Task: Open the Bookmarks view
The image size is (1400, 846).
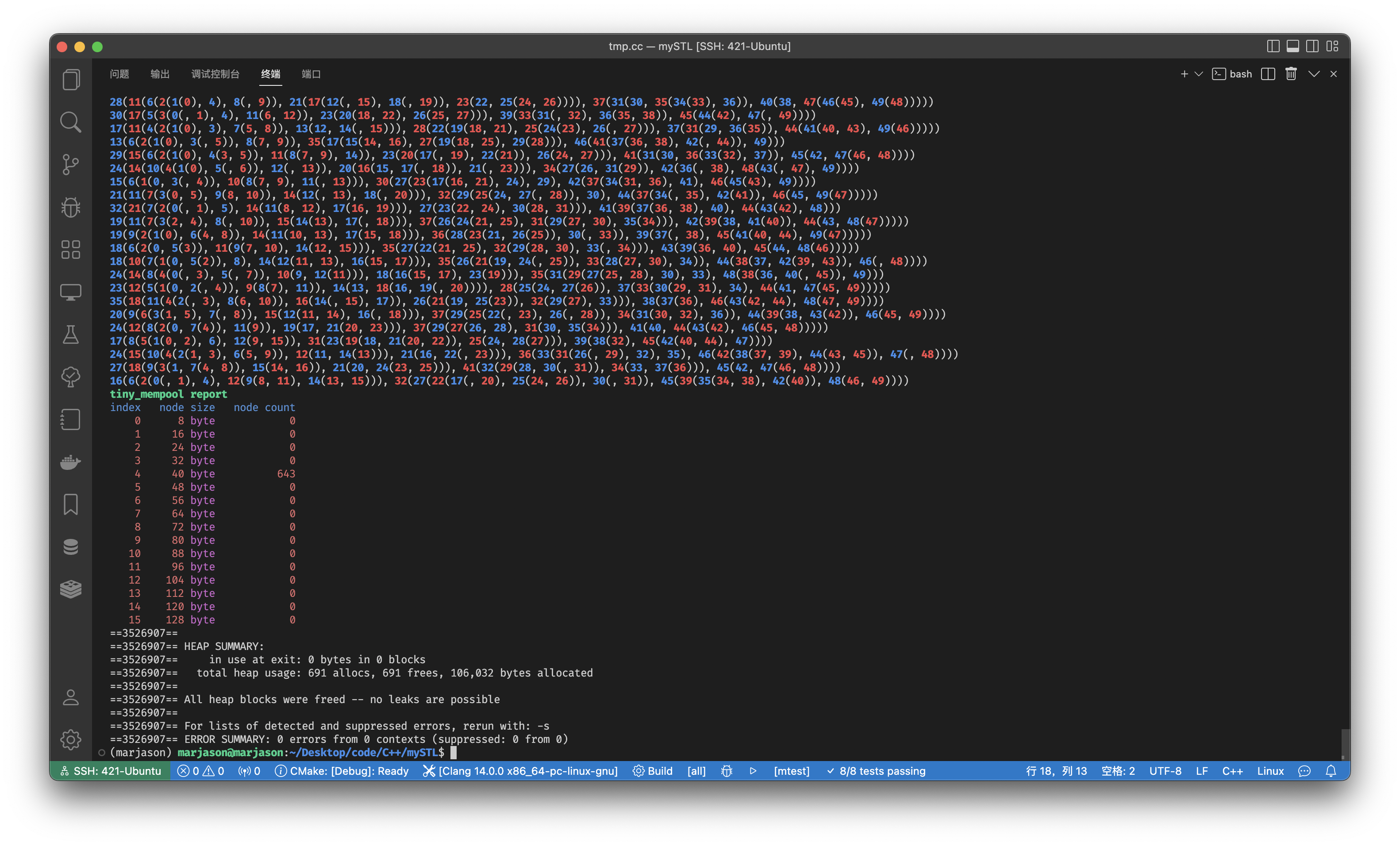Action: (x=70, y=504)
